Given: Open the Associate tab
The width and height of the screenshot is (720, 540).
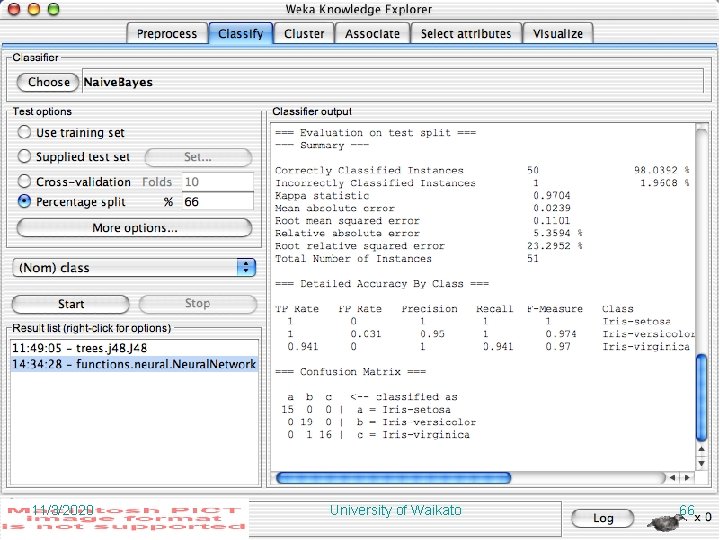Looking at the screenshot, I should 372,34.
